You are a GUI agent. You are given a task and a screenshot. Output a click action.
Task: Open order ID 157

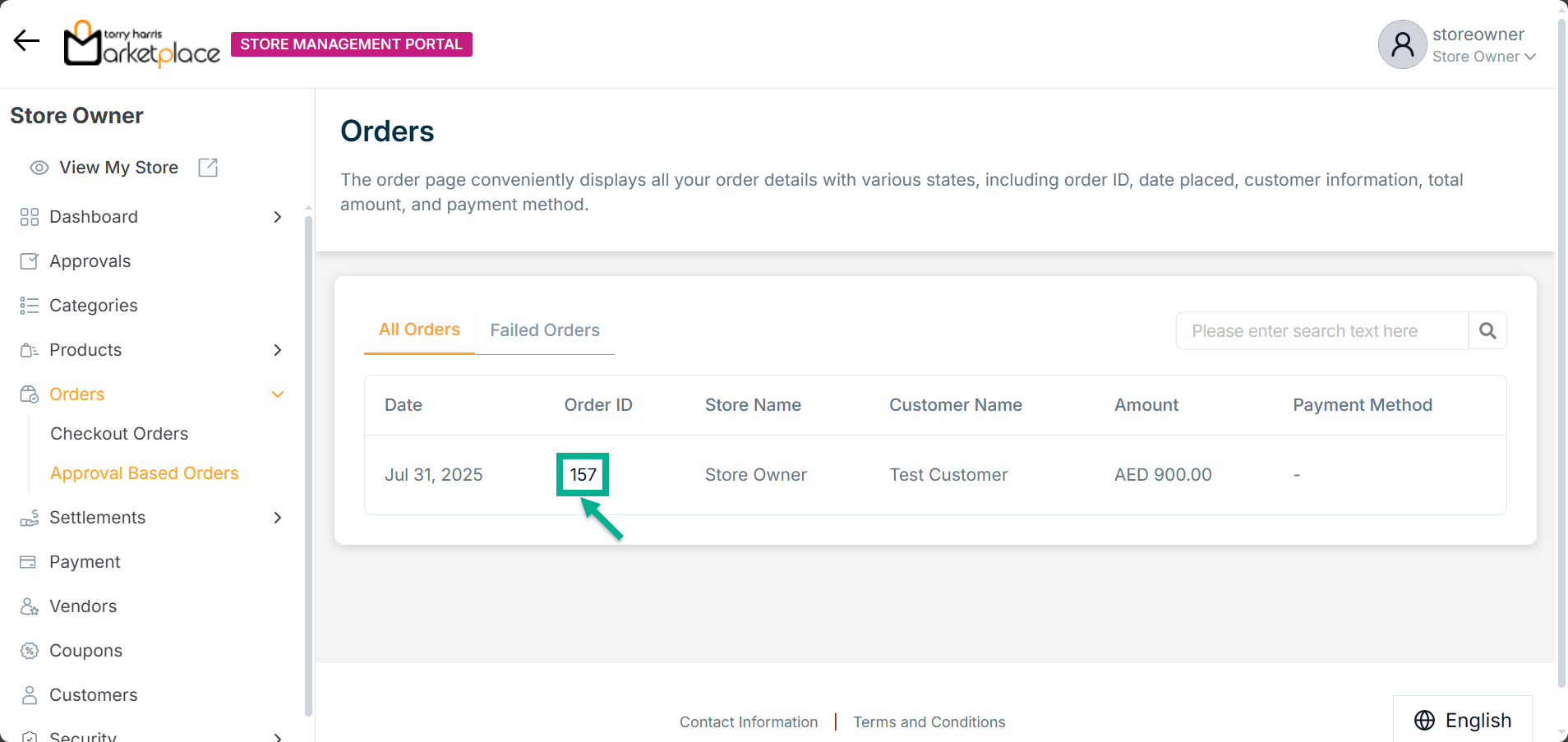tap(583, 475)
